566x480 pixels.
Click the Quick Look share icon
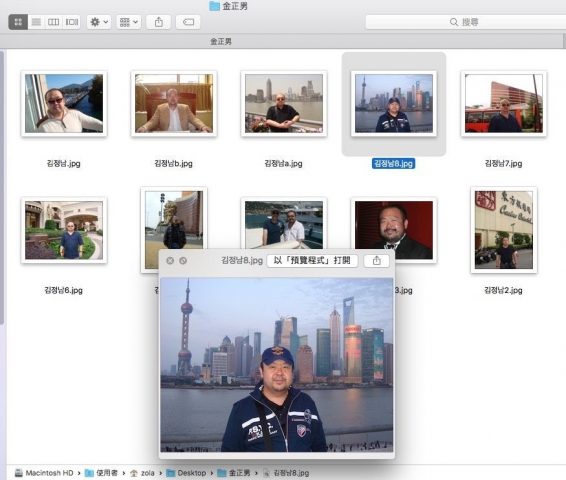point(376,261)
